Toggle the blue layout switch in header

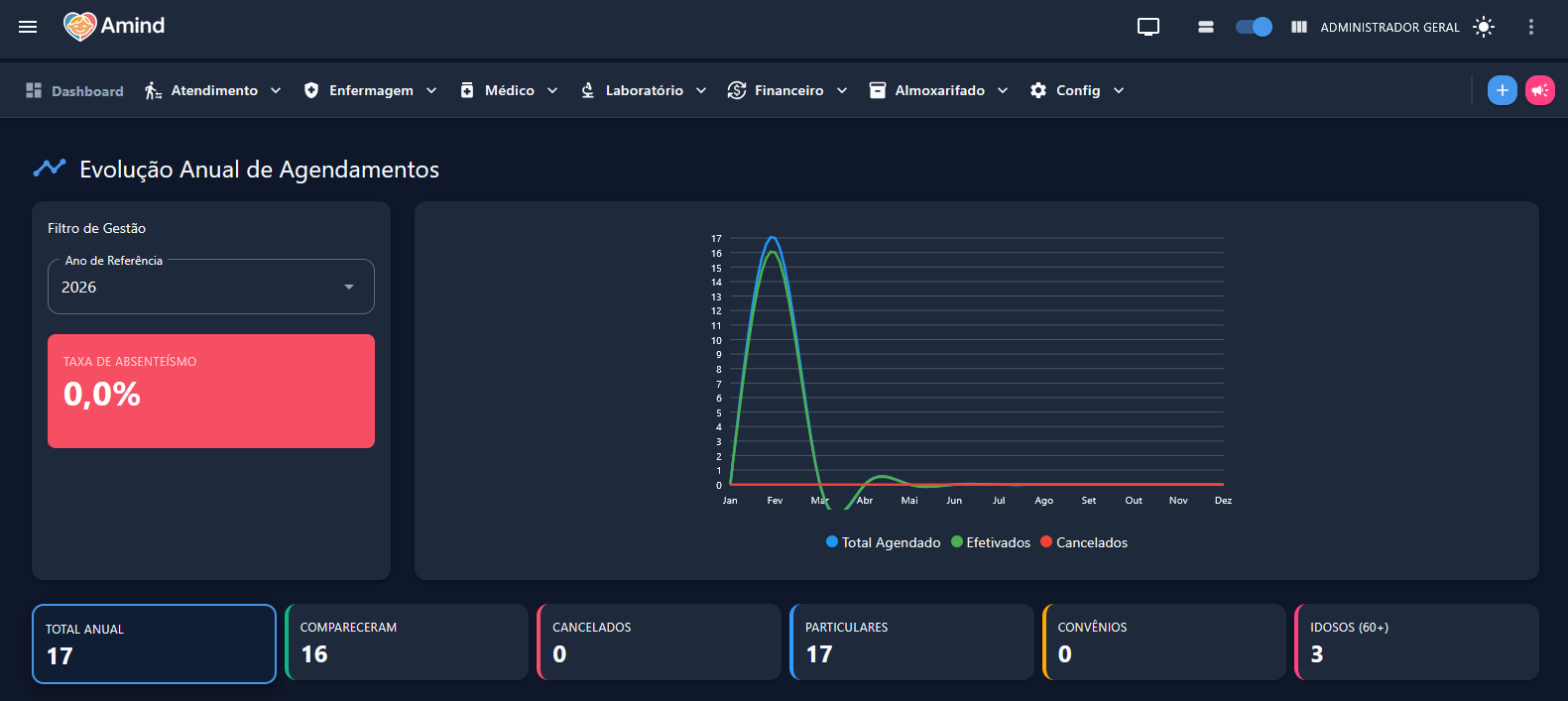tap(1255, 27)
